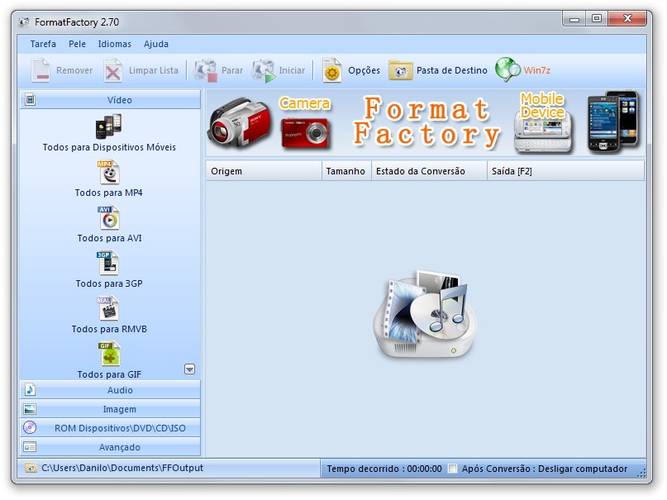Select the Todos para GIF icon

pos(109,354)
